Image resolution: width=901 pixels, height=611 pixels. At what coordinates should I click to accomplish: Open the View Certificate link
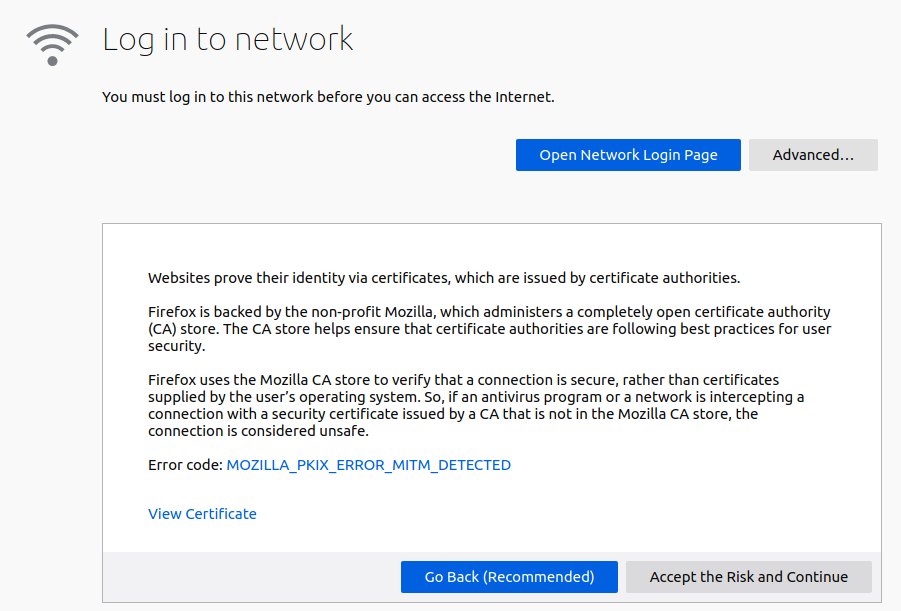[x=202, y=514]
